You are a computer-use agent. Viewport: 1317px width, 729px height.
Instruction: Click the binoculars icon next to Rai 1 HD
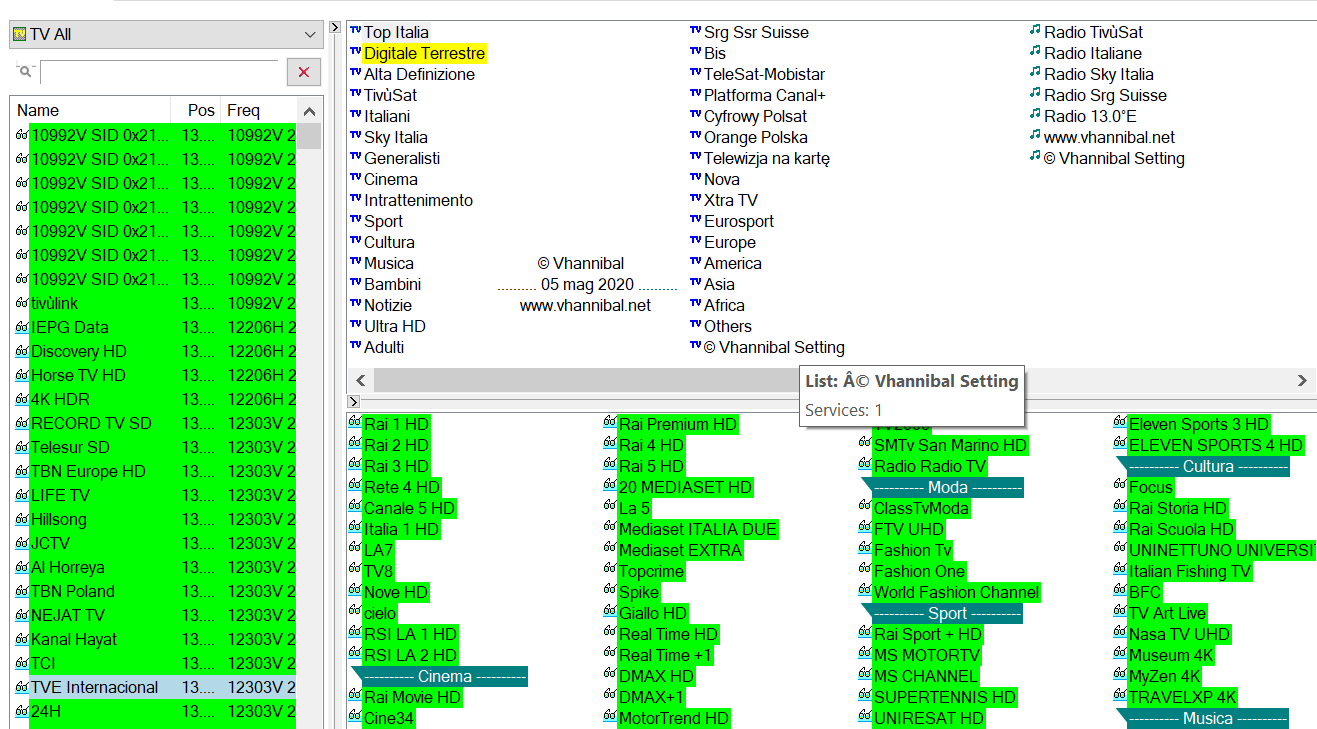[x=355, y=423]
